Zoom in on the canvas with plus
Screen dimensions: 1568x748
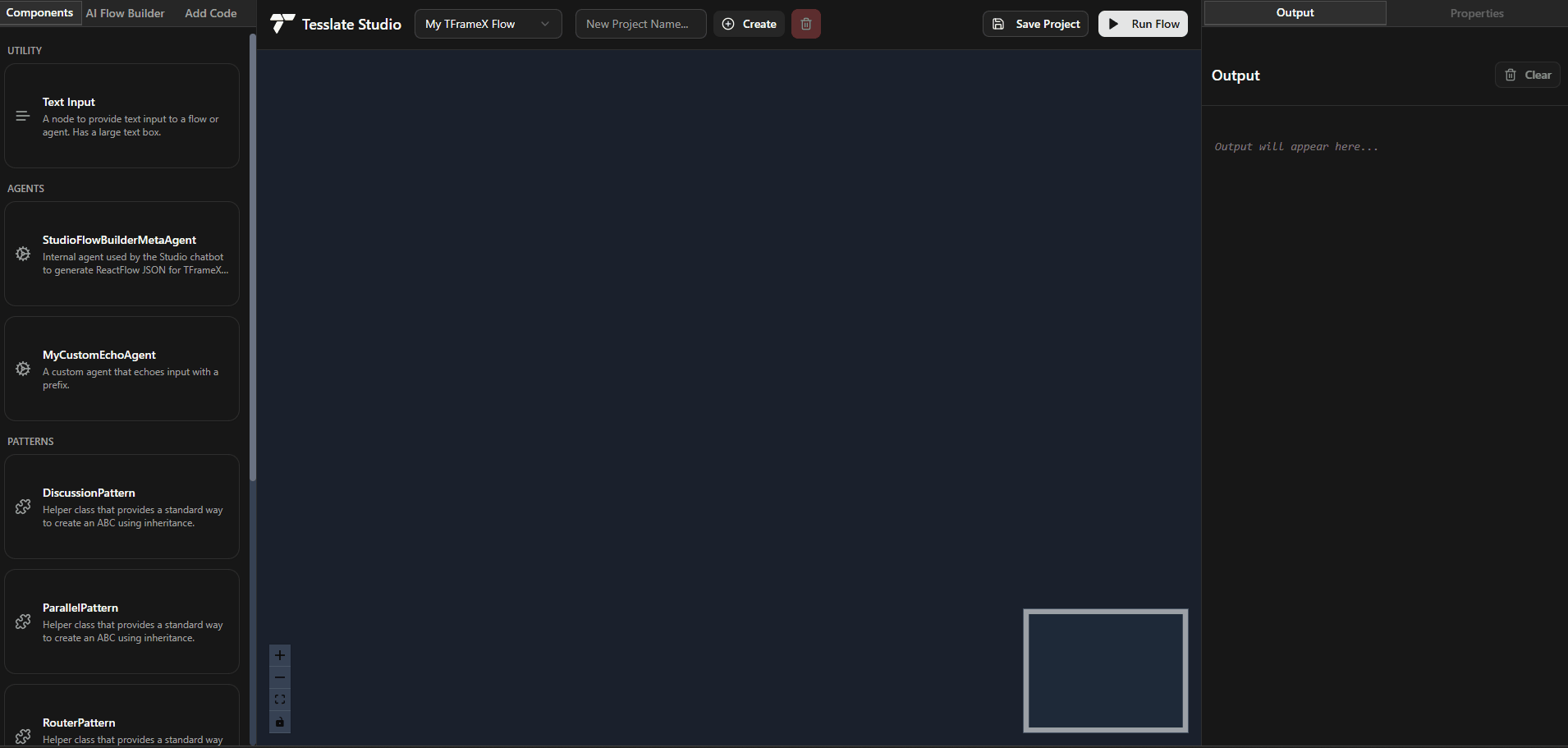point(280,655)
